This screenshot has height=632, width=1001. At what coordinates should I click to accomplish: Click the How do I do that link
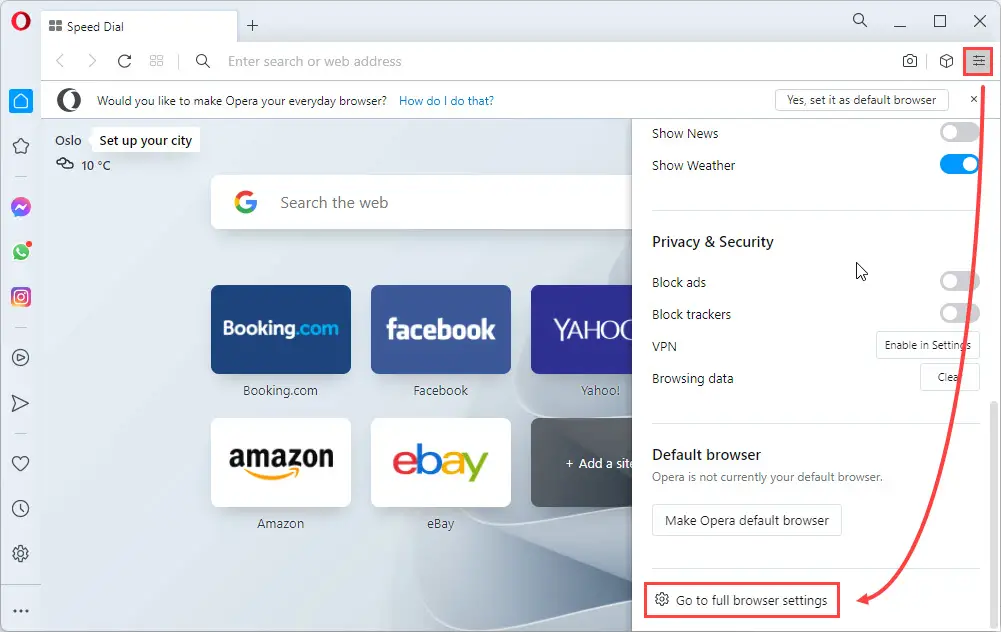tap(446, 101)
